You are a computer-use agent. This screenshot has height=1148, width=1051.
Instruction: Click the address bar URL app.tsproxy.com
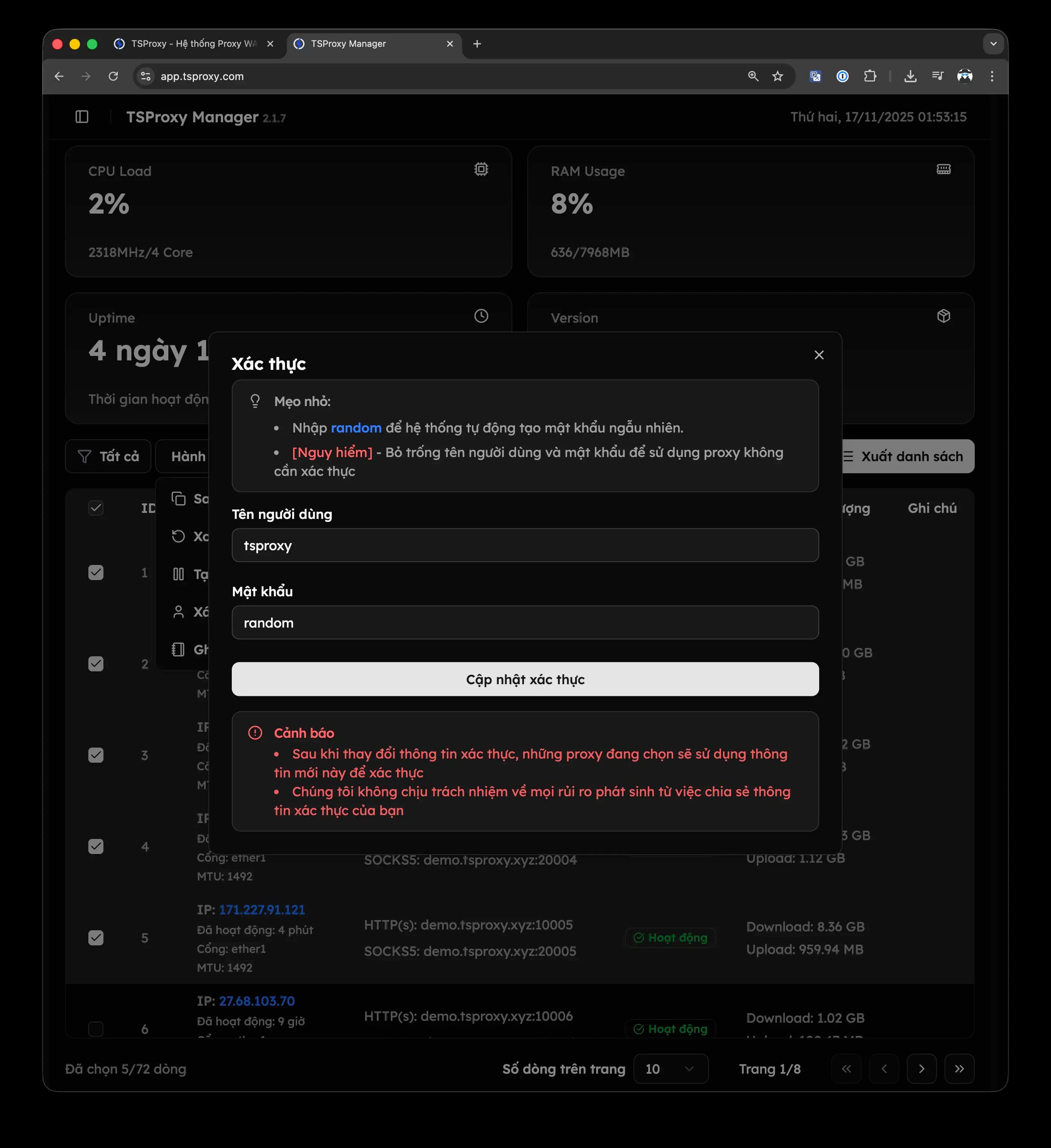(202, 76)
